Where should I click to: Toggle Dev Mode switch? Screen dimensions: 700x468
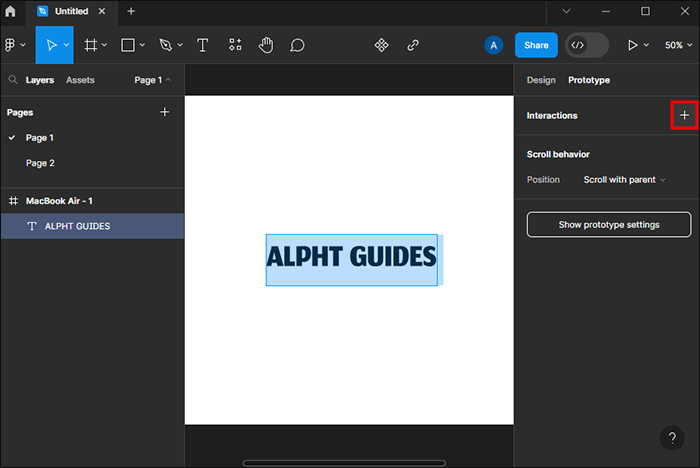pos(586,45)
